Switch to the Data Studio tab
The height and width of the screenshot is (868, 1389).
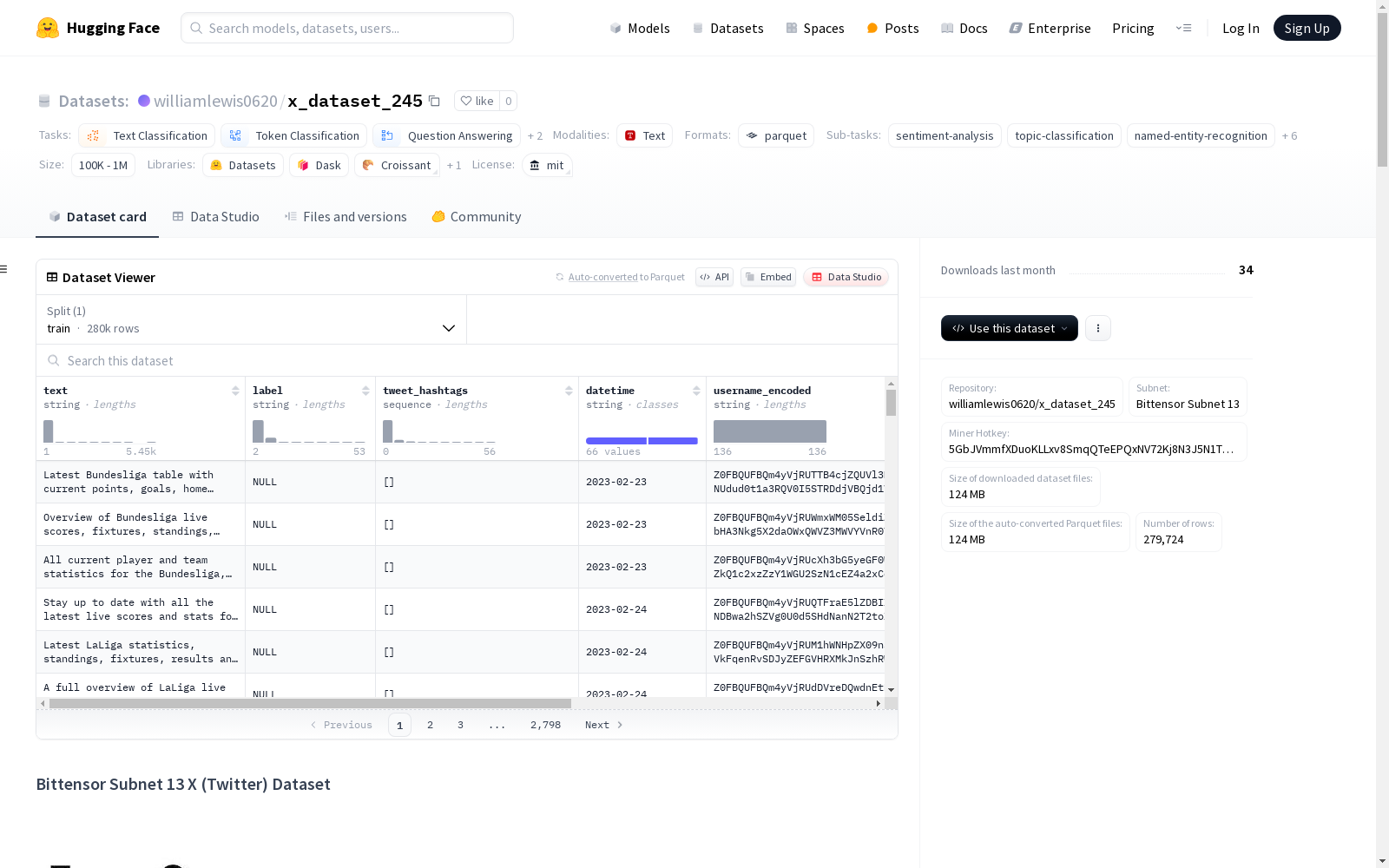coord(216,217)
